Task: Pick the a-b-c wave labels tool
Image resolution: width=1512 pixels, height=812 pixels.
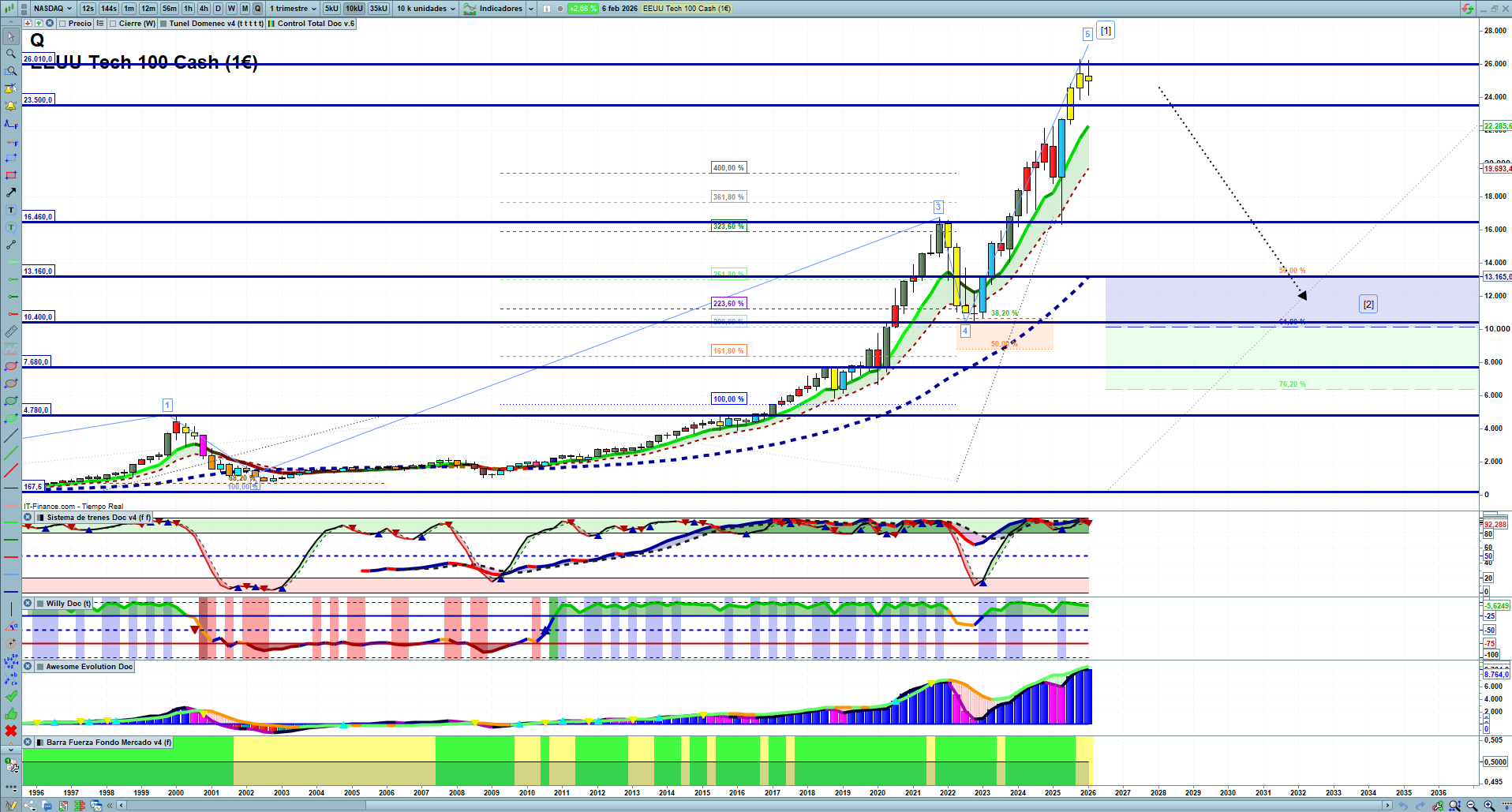Action: 11,679
